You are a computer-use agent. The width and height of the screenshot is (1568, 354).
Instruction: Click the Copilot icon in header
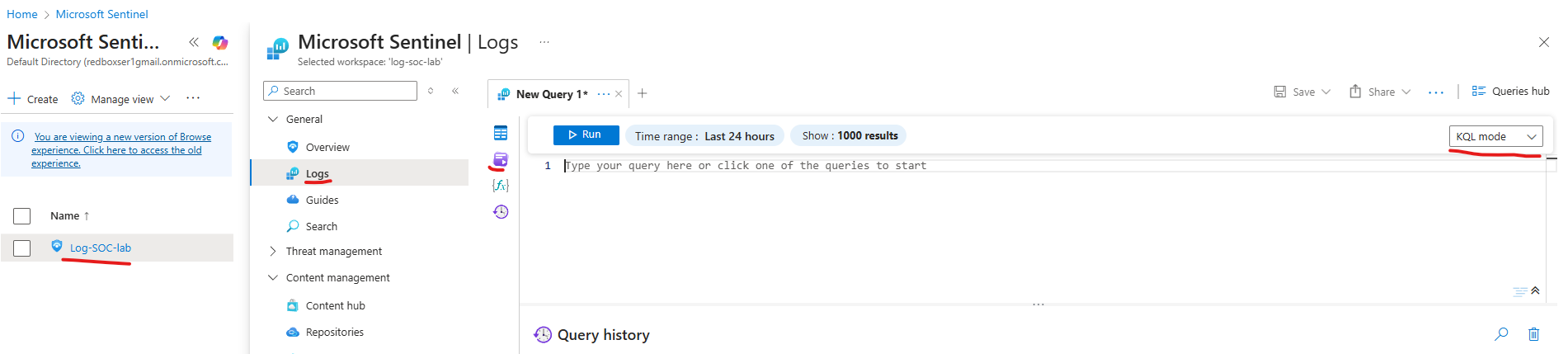pyautogui.click(x=220, y=42)
